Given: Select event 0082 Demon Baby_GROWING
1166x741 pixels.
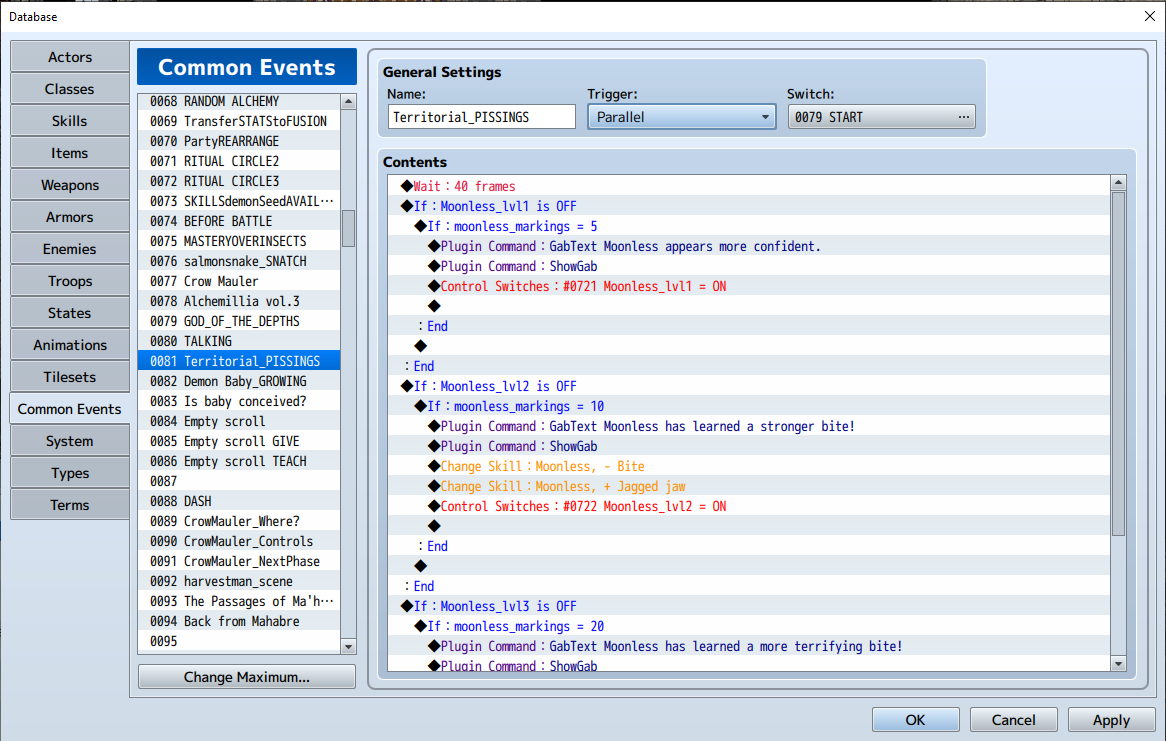Looking at the screenshot, I should 239,381.
